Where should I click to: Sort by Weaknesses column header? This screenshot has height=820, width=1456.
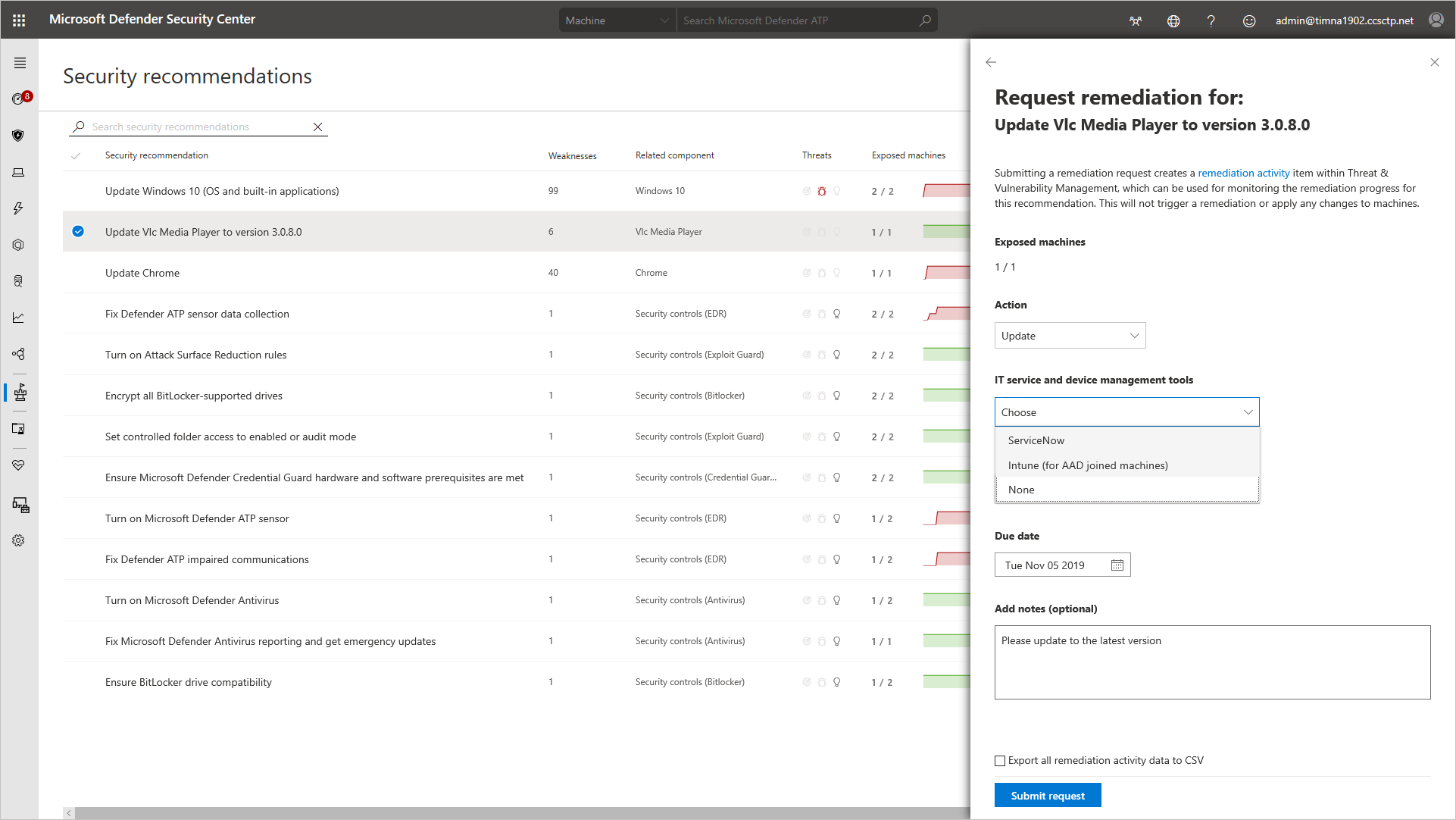(x=572, y=156)
